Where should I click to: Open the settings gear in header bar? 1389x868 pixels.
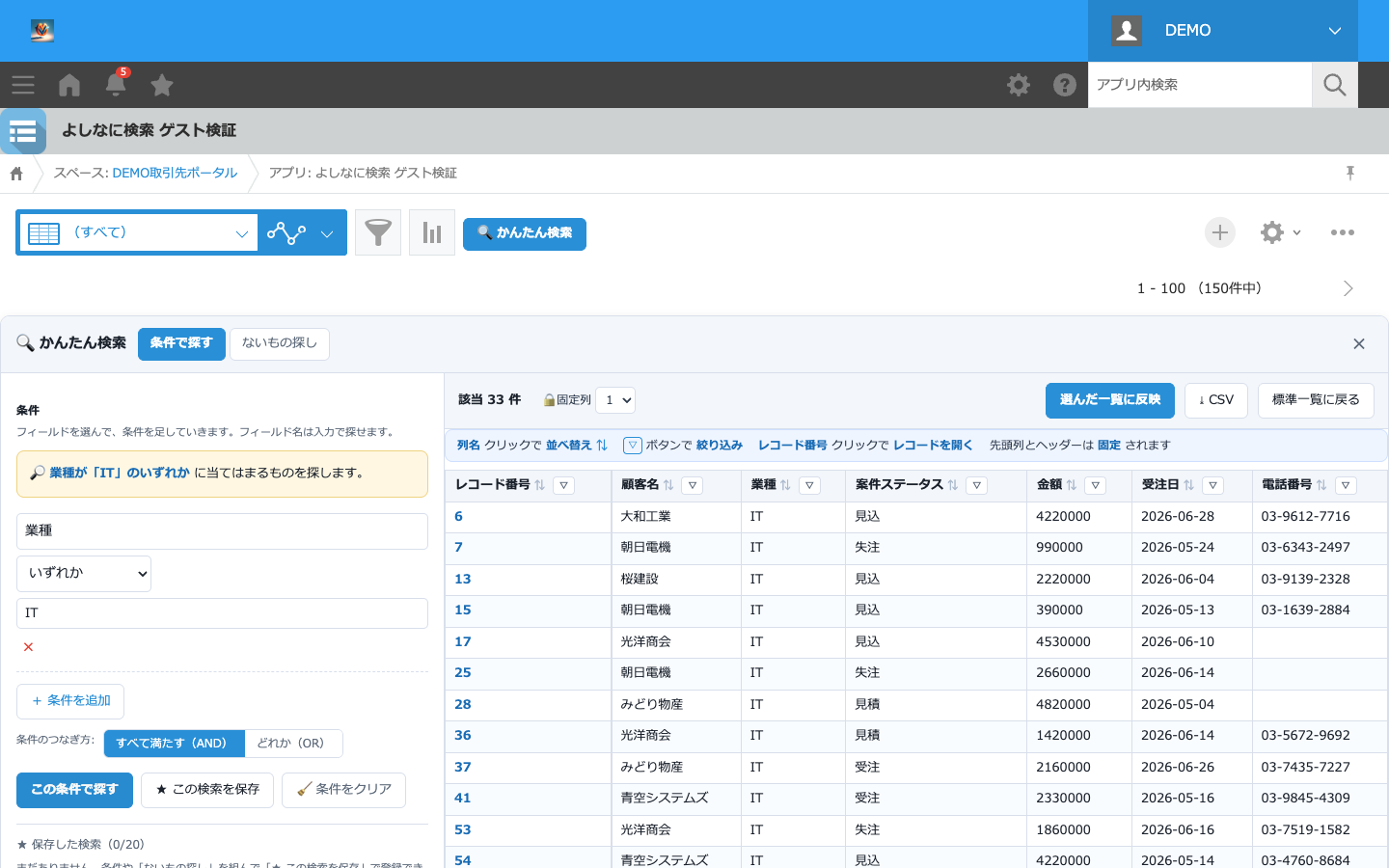(x=1019, y=85)
